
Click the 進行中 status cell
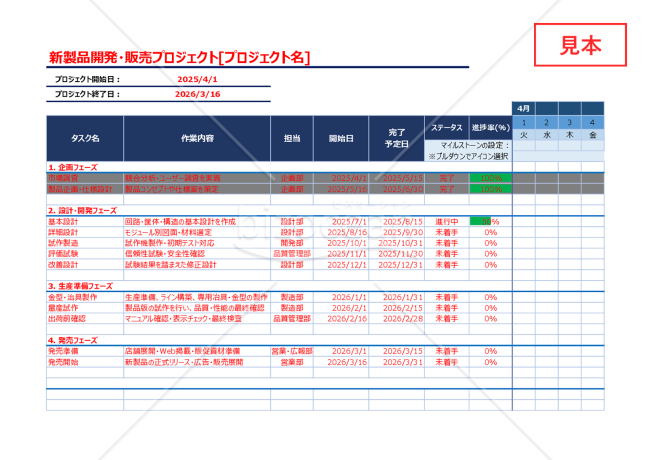pos(446,222)
